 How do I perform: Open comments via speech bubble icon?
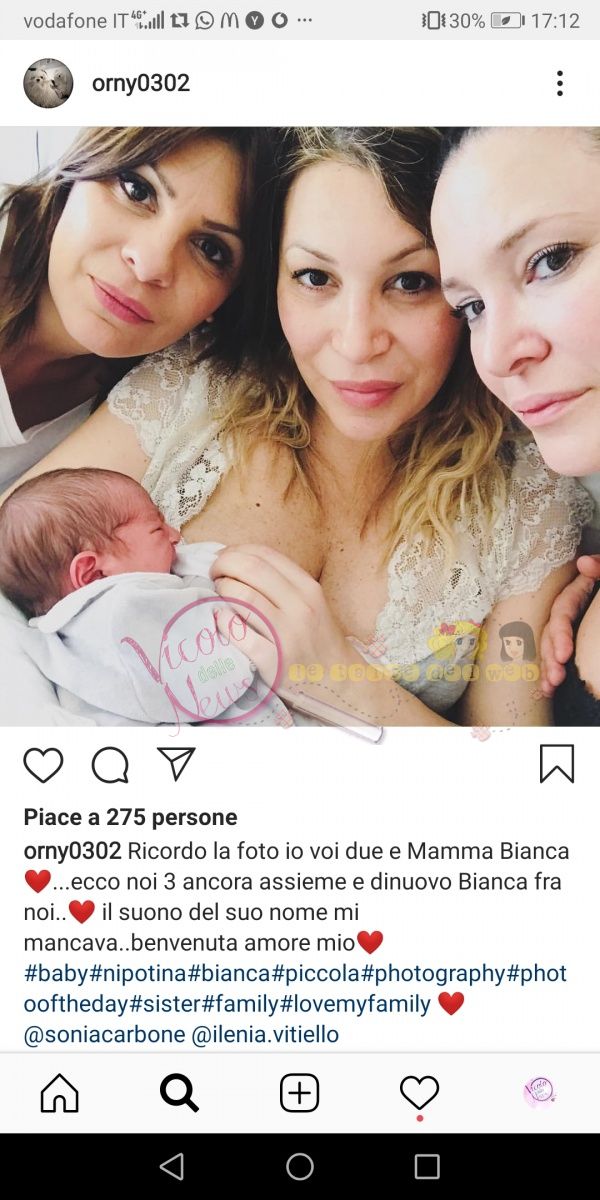110,765
